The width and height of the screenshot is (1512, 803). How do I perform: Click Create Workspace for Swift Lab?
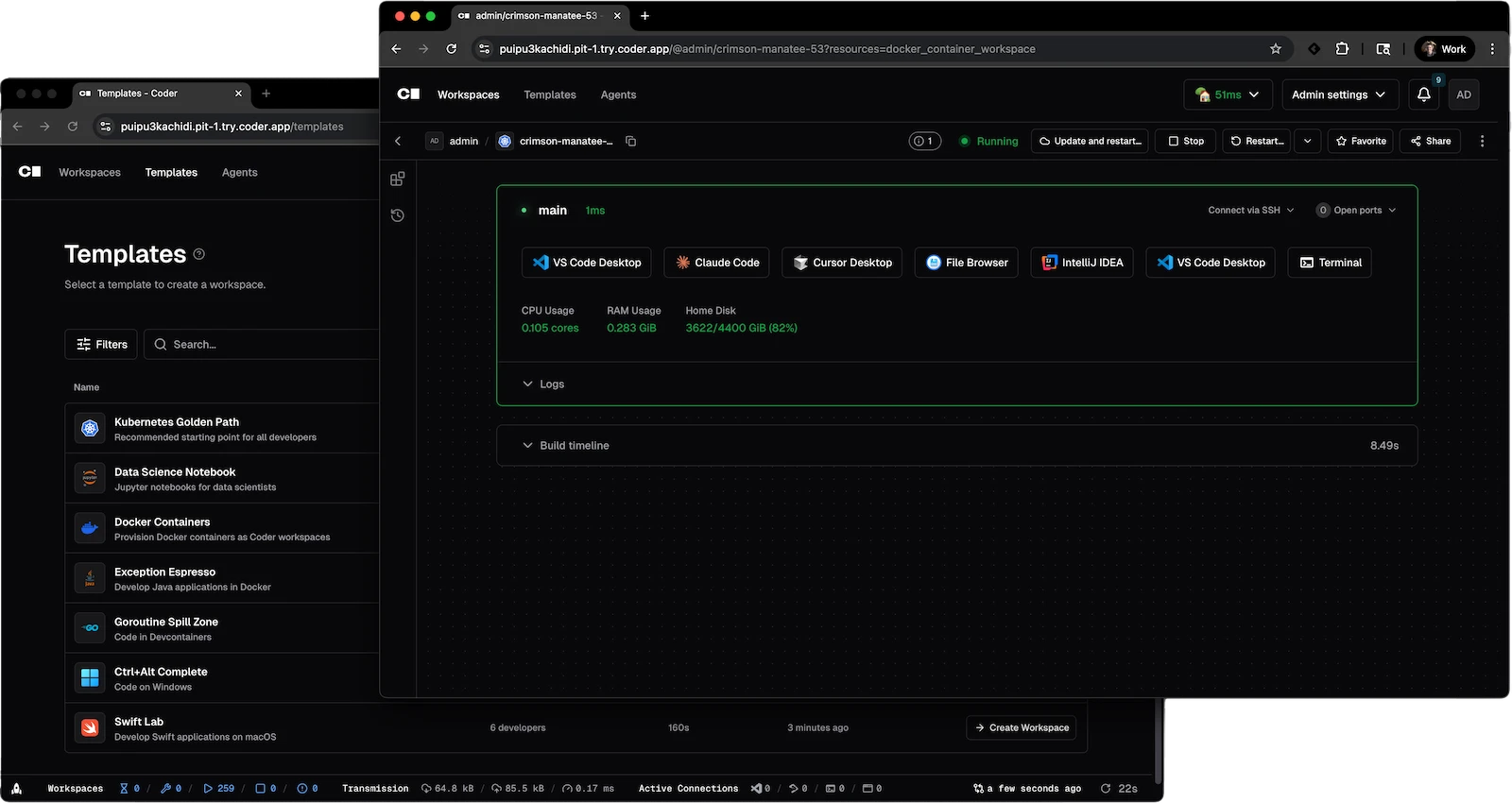point(1022,728)
